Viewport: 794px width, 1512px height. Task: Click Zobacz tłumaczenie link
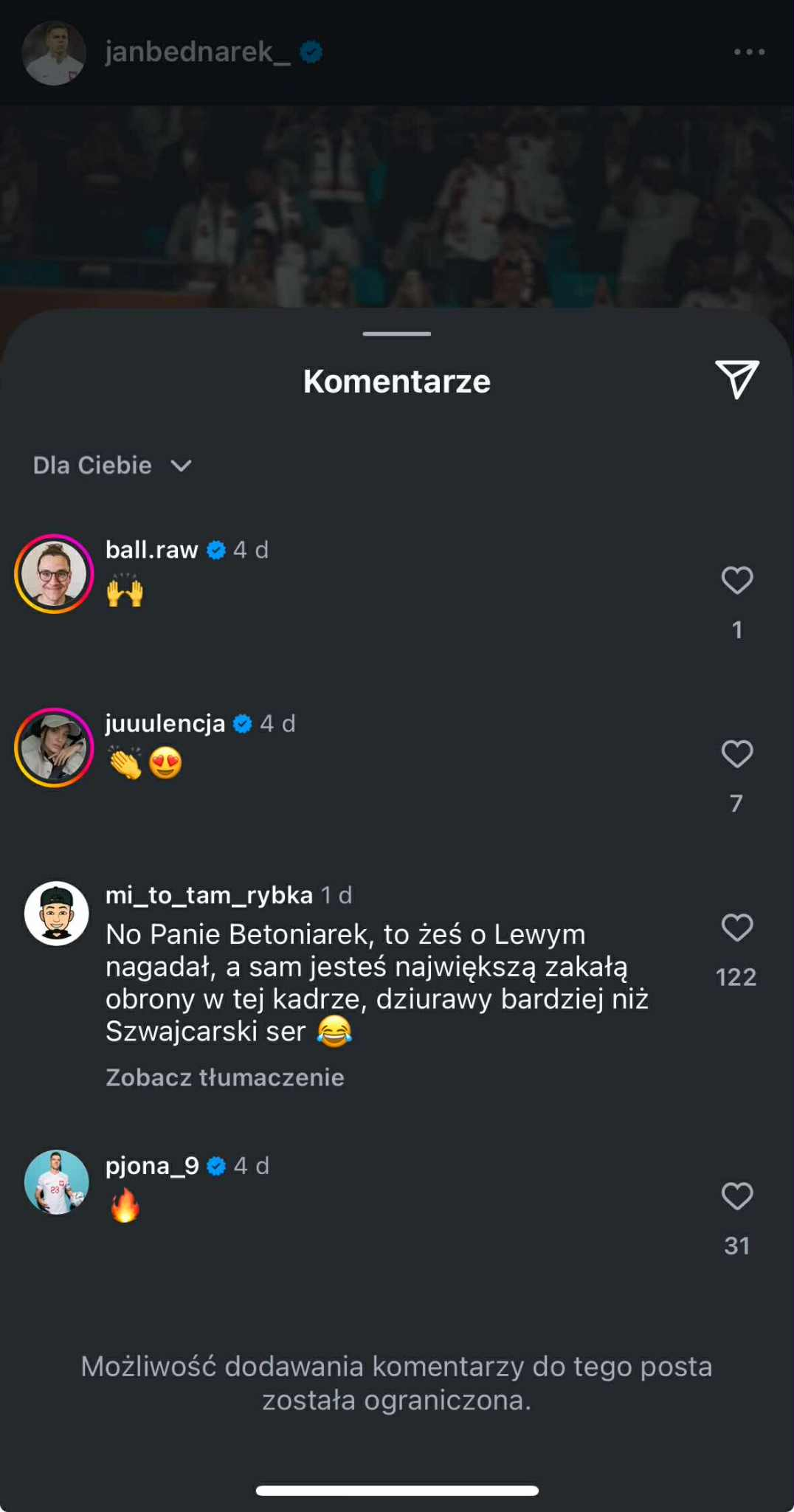click(x=225, y=1077)
